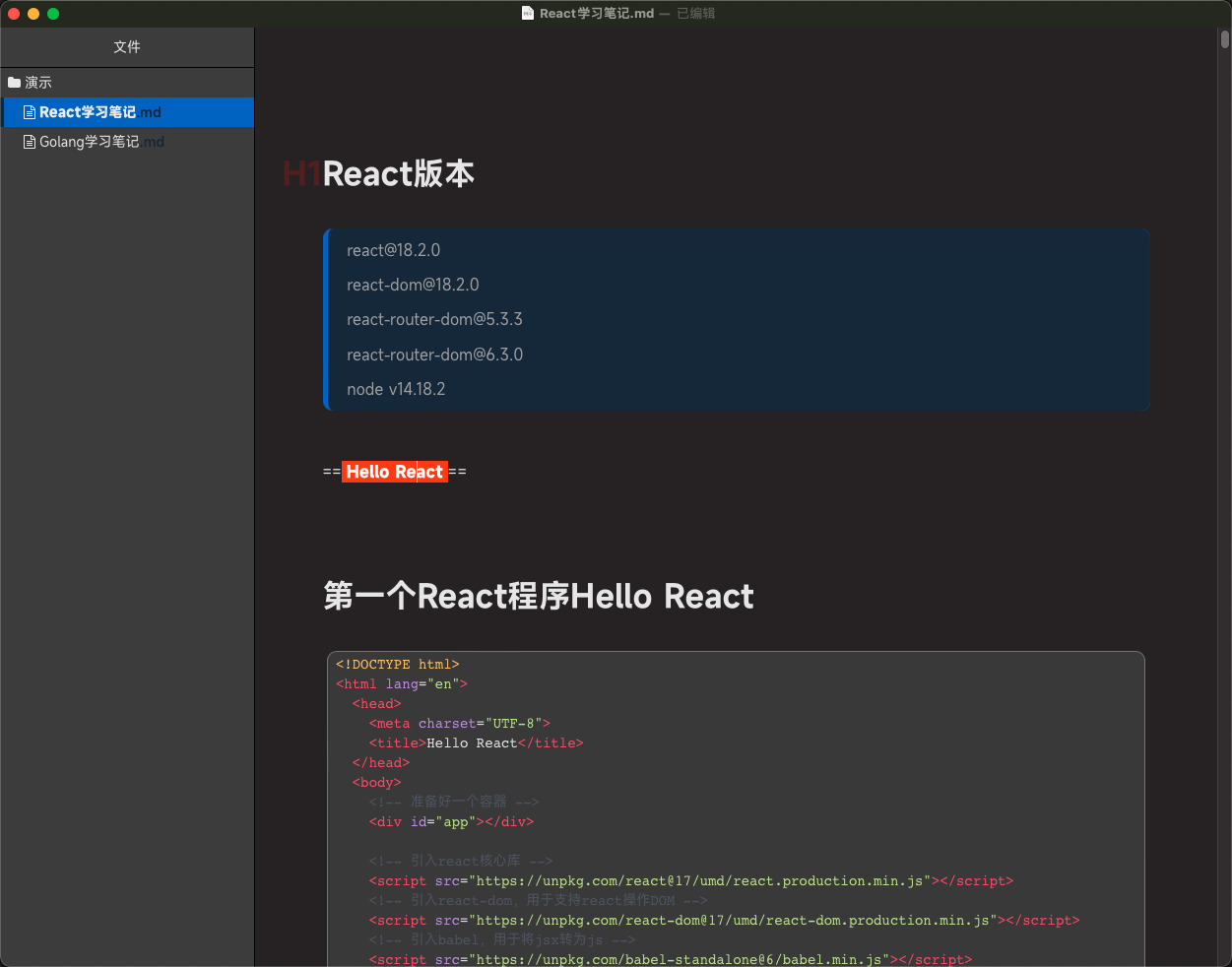This screenshot has height=967, width=1232.
Task: Click the react-router-dom@6.3.0 quote line
Action: [434, 355]
